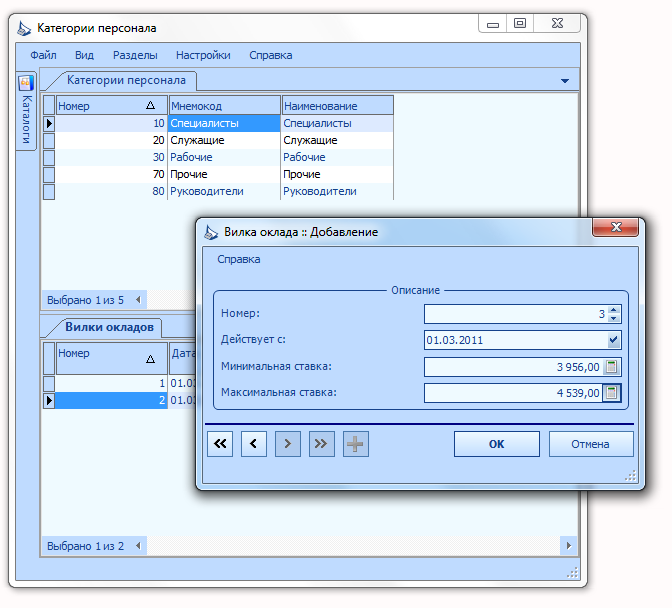Select the Категории персонала tab
672x608 pixels.
[x=126, y=81]
